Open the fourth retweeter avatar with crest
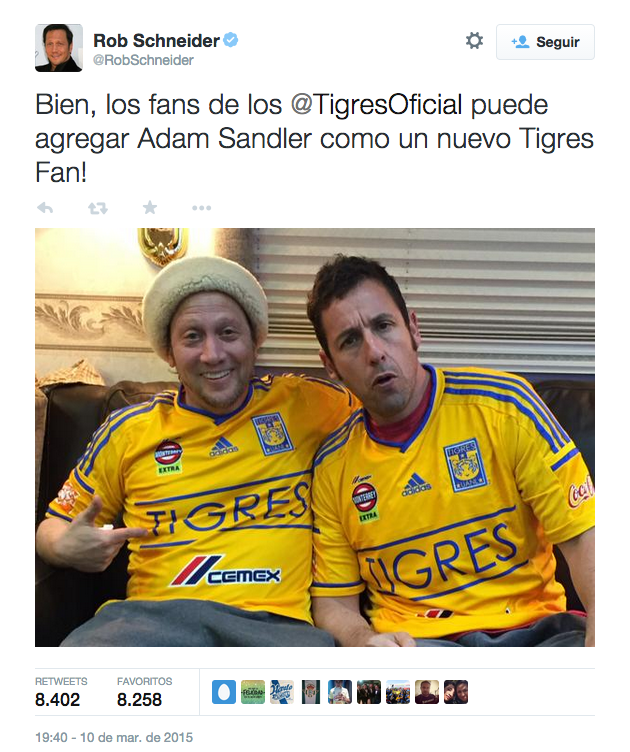 (311, 692)
